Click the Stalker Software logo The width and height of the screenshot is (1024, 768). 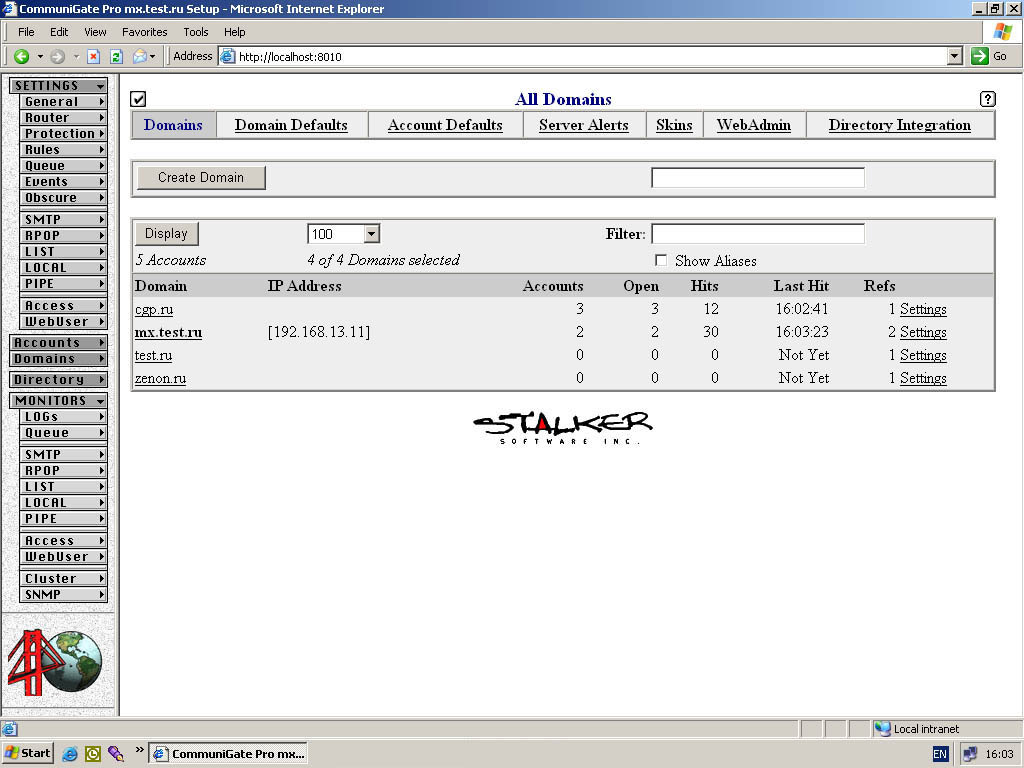click(x=562, y=427)
